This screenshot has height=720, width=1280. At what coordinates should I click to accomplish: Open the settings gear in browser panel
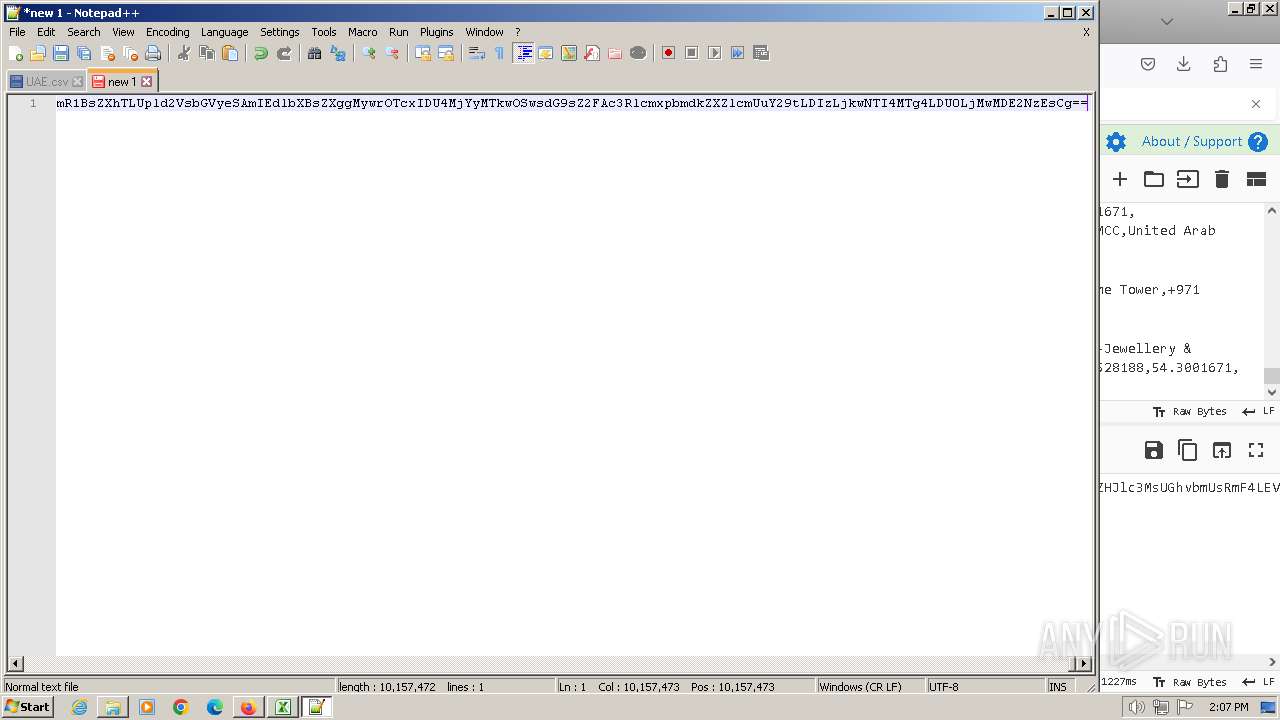click(1116, 142)
